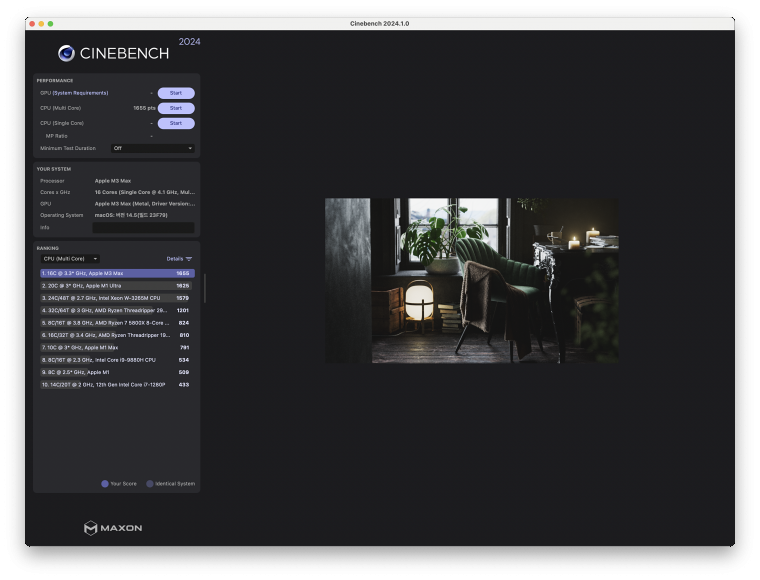This screenshot has width=760, height=580.
Task: Click the Your Score legend dot
Action: pyautogui.click(x=105, y=484)
